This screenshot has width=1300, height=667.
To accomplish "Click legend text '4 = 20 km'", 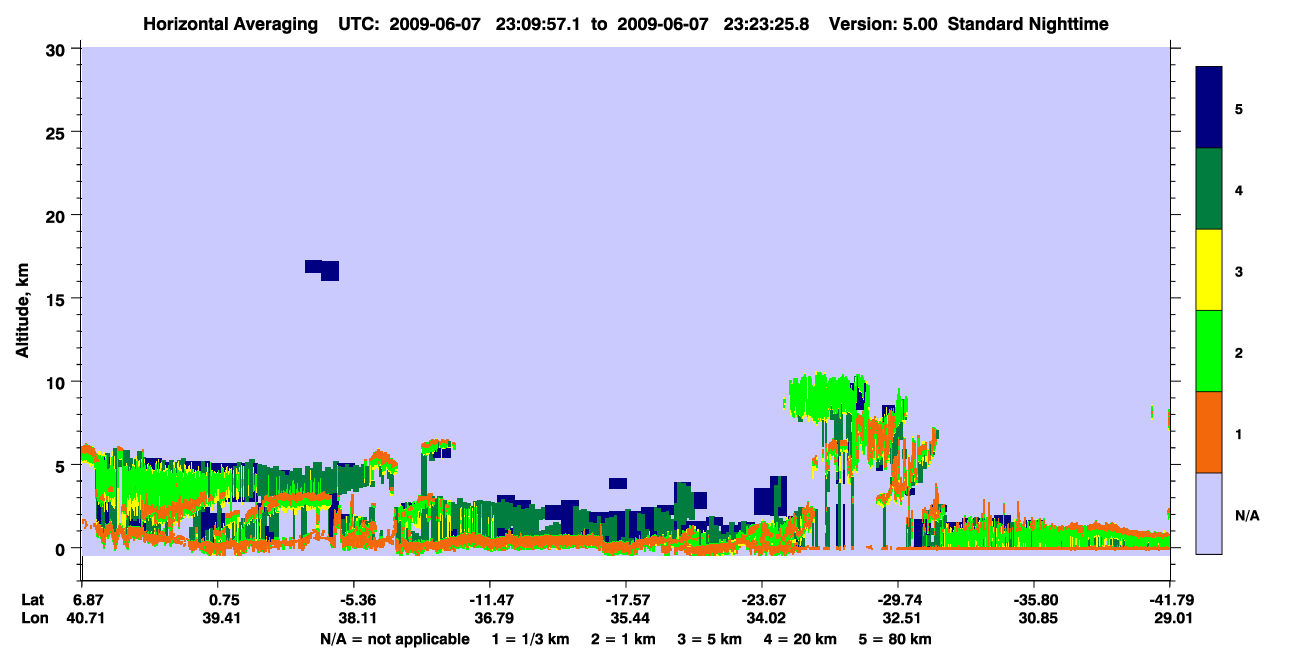I will pos(800,639).
